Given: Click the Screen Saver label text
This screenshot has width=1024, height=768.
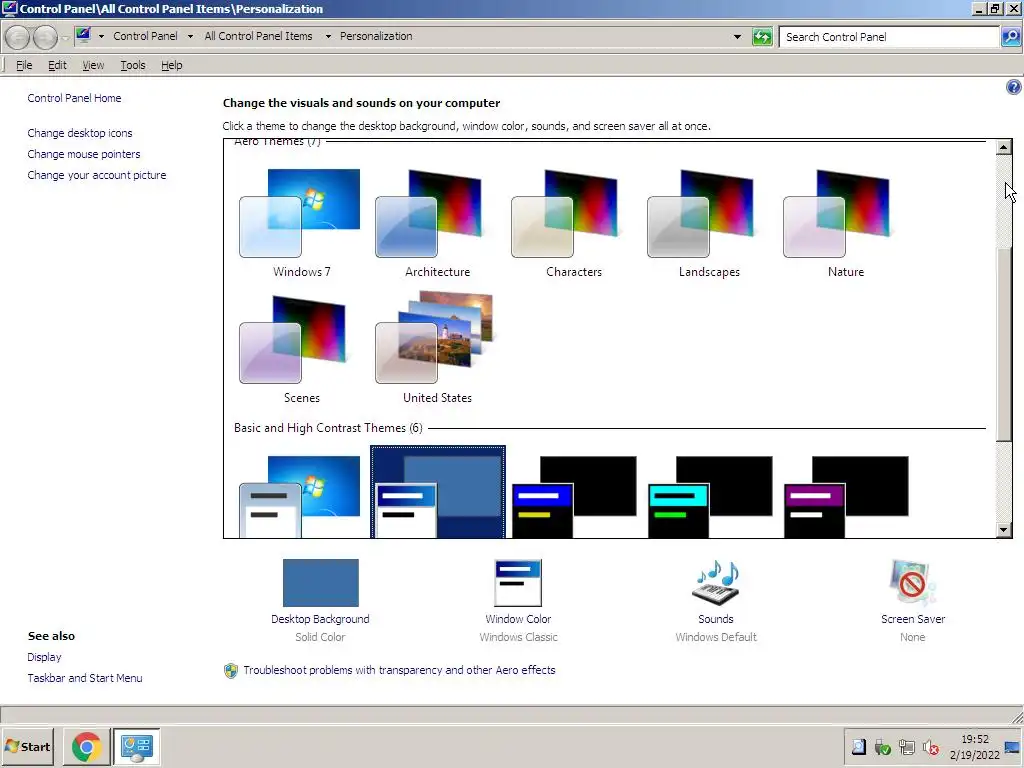Looking at the screenshot, I should pos(912,619).
